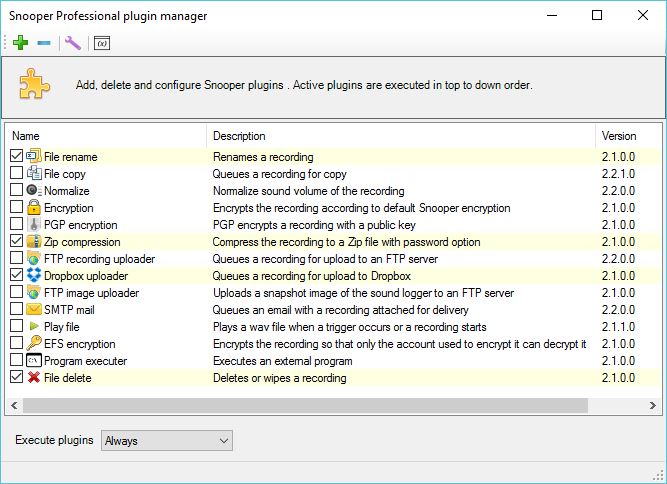Select the 'File rename' row name

(x=71, y=157)
